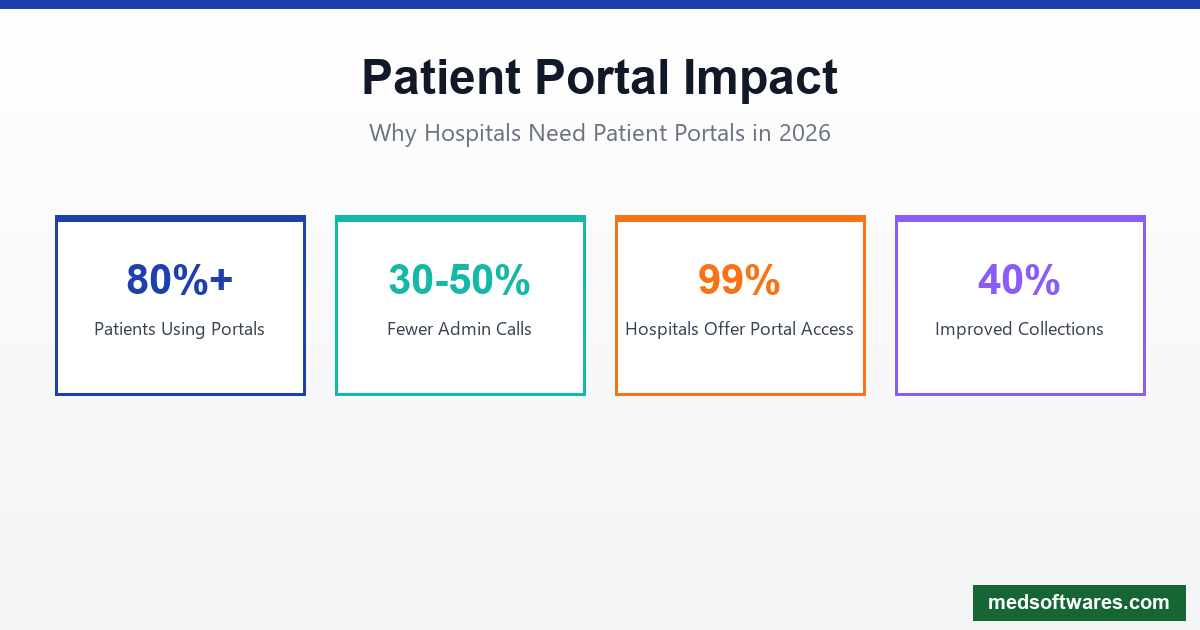Image resolution: width=1200 pixels, height=630 pixels.
Task: Click the purple top stripe of the 40% card
Action: click(1020, 218)
